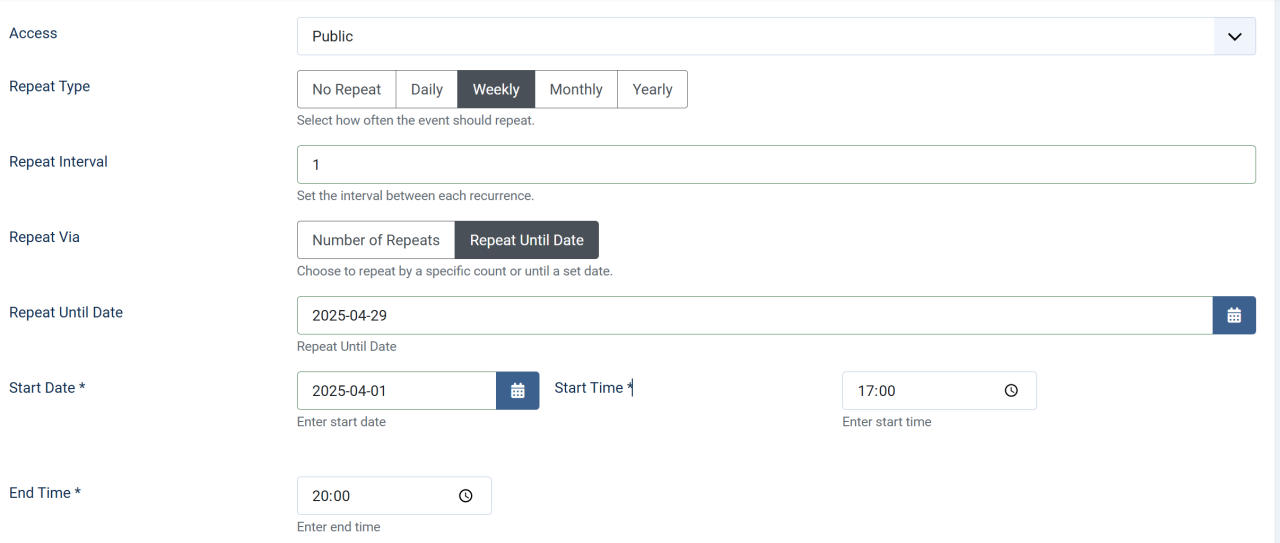Image resolution: width=1280 pixels, height=543 pixels.
Task: Select Weekly repeat type
Action: coord(496,89)
